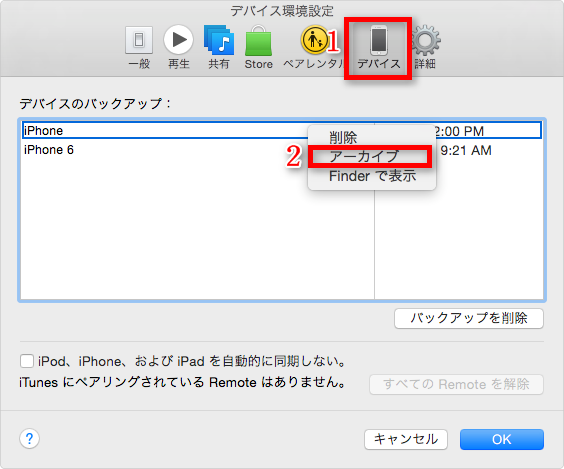Click the キャンセル button
564x469 pixels.
pos(406,439)
